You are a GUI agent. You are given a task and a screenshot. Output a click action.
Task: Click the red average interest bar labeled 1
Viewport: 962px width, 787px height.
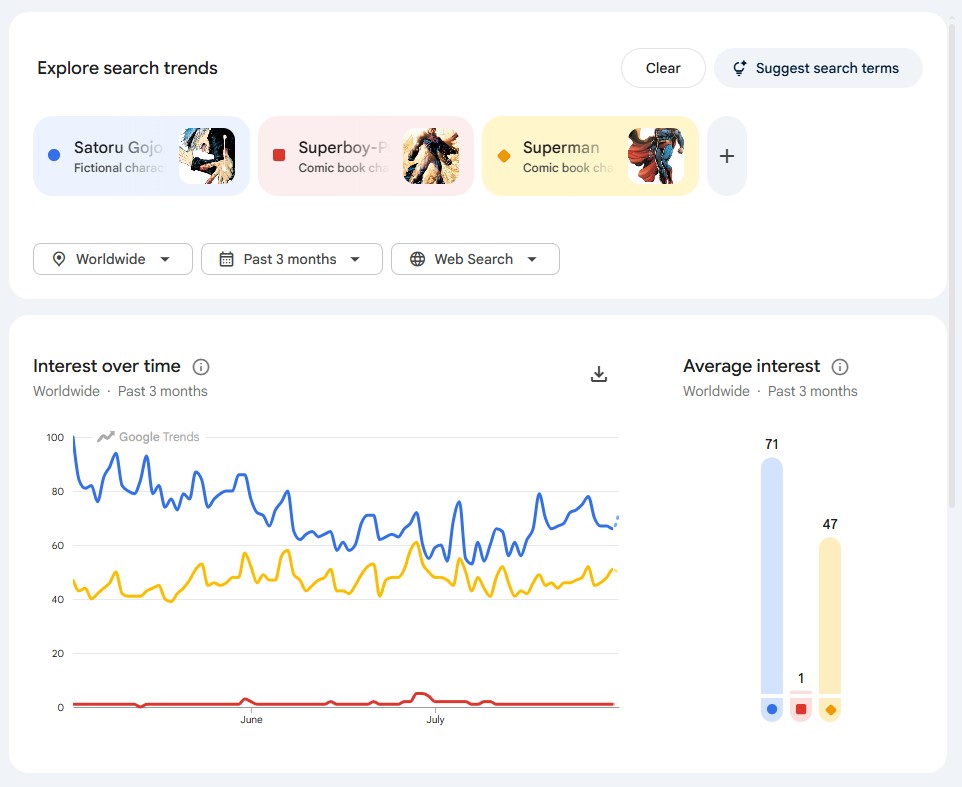(801, 692)
